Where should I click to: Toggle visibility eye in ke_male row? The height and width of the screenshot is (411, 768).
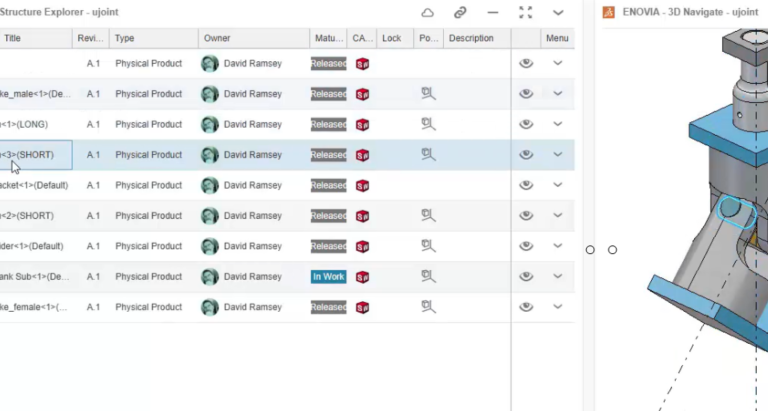[526, 94]
